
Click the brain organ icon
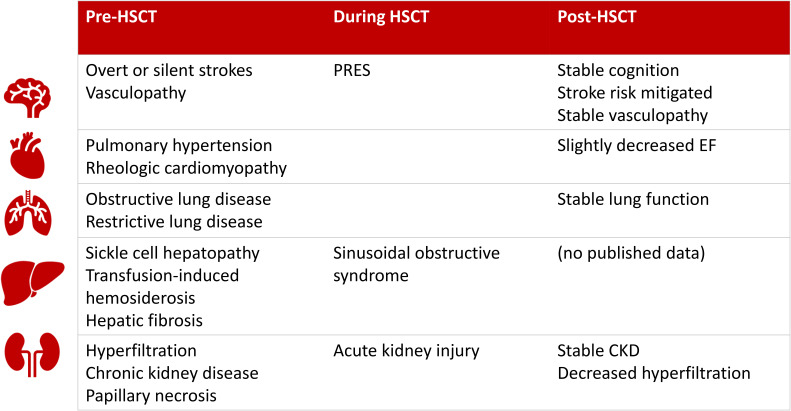pos(36,93)
